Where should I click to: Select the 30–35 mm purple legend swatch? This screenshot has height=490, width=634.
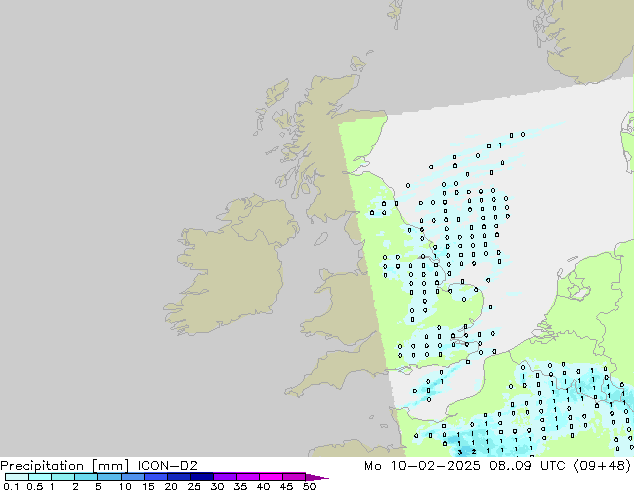tap(225, 477)
